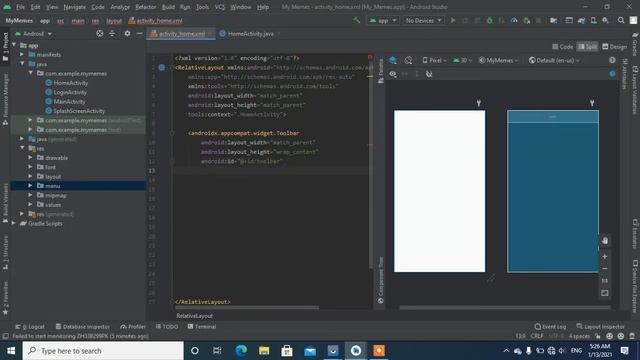Screen dimensions: 640x360
Task: Open Search Everywhere magnifier icon
Action: click(621, 20)
